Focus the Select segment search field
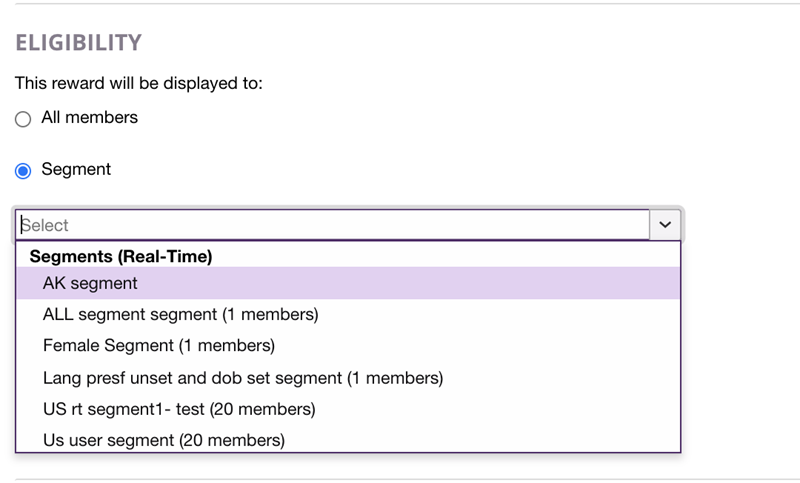The width and height of the screenshot is (800, 483). 330,225
